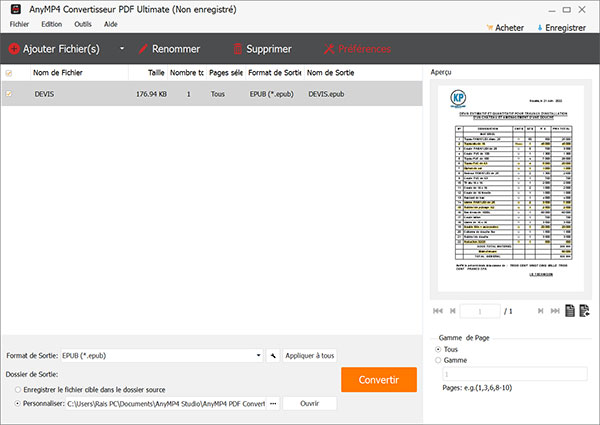Open the Format de Sortie dropdown

[x=162, y=356]
